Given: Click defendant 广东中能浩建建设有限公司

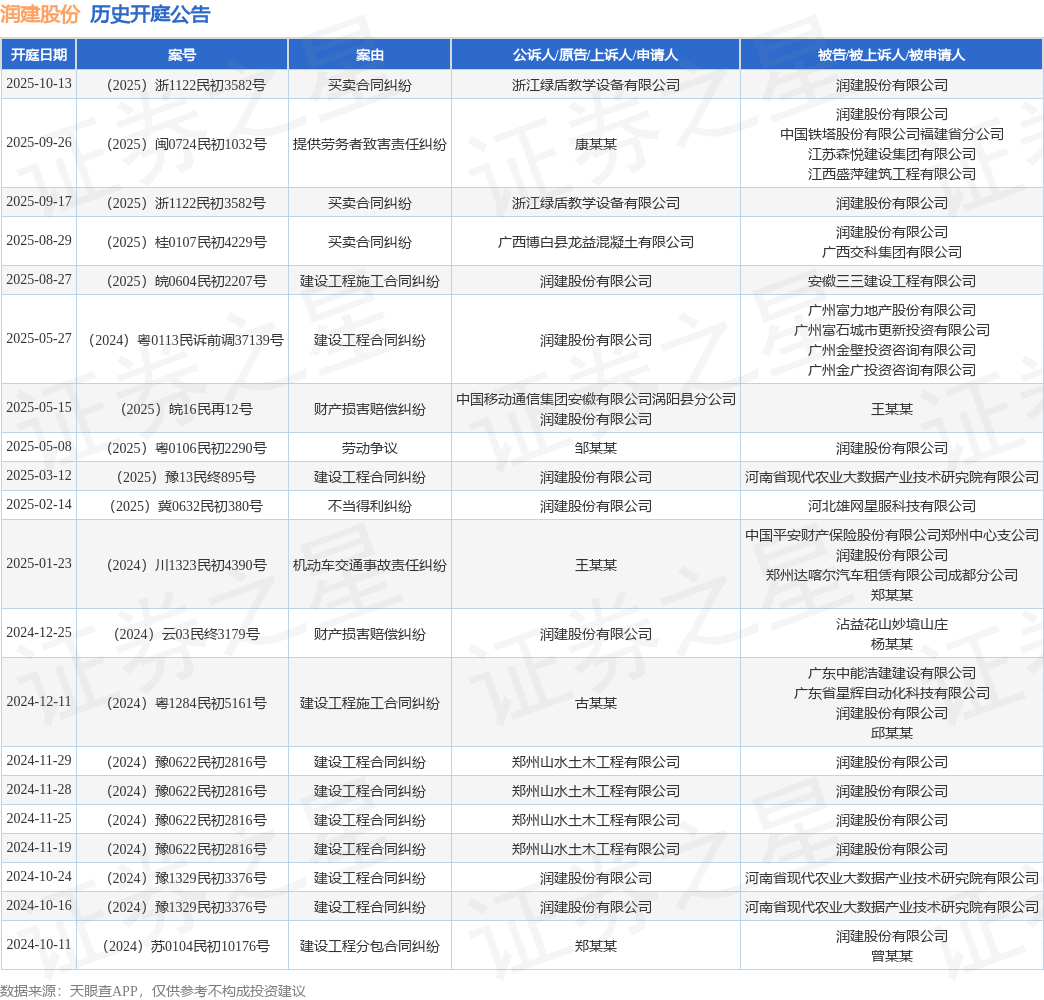Looking at the screenshot, I should click(x=892, y=673).
